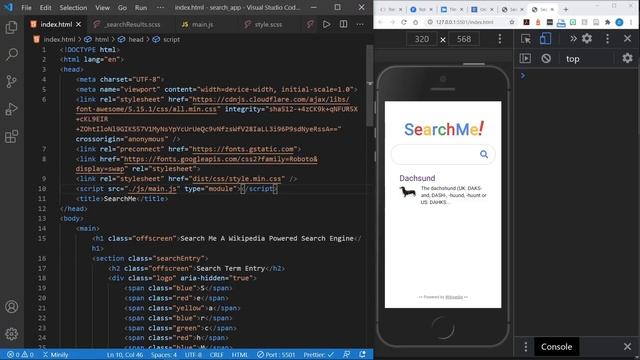Follow the ./js/main.js link in code
Viewport: 640px width, 360px height.
(x=152, y=189)
